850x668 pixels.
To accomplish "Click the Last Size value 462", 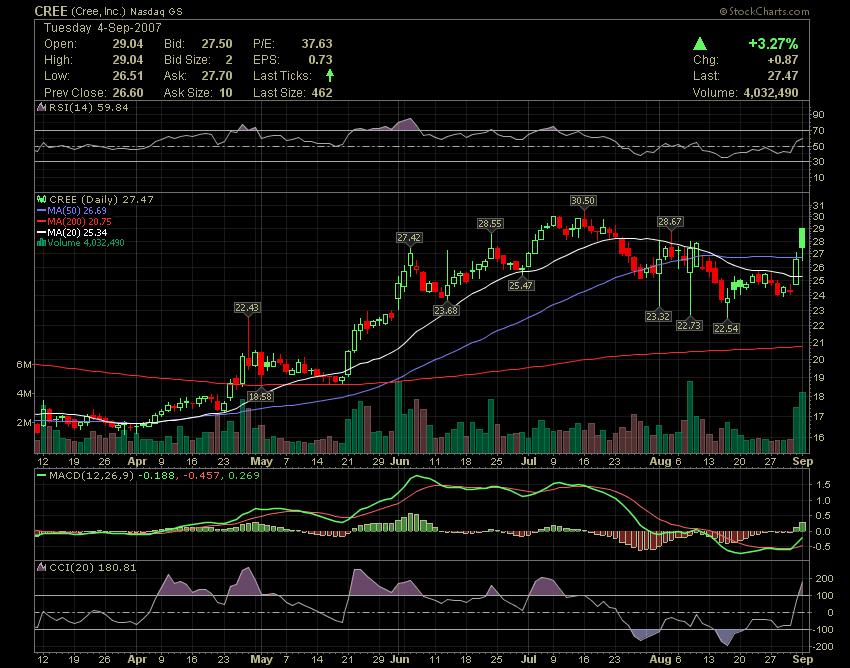I will tap(322, 93).
